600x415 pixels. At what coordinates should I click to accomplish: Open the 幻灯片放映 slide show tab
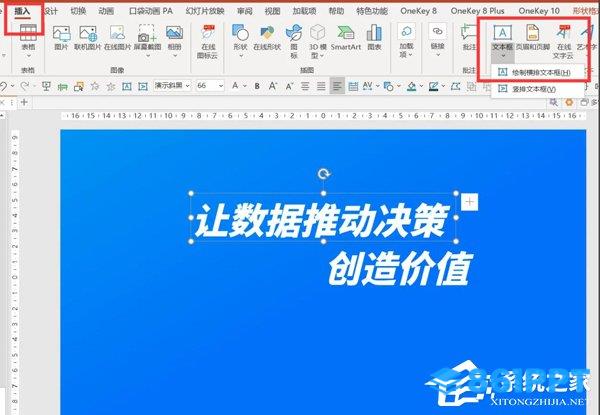point(205,11)
